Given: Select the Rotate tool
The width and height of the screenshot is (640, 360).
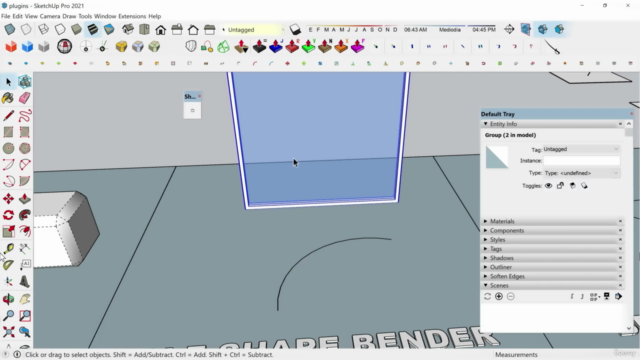Looking at the screenshot, I should pos(8,215).
